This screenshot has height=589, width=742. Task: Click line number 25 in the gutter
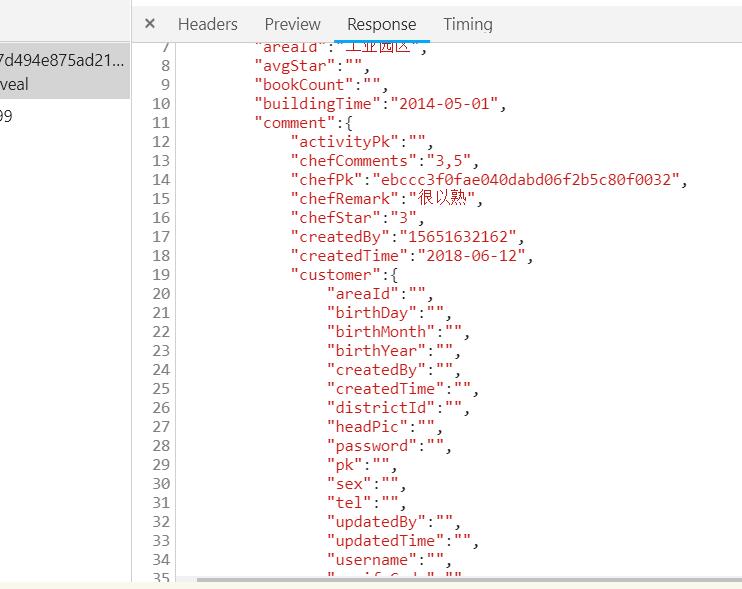coord(161,389)
